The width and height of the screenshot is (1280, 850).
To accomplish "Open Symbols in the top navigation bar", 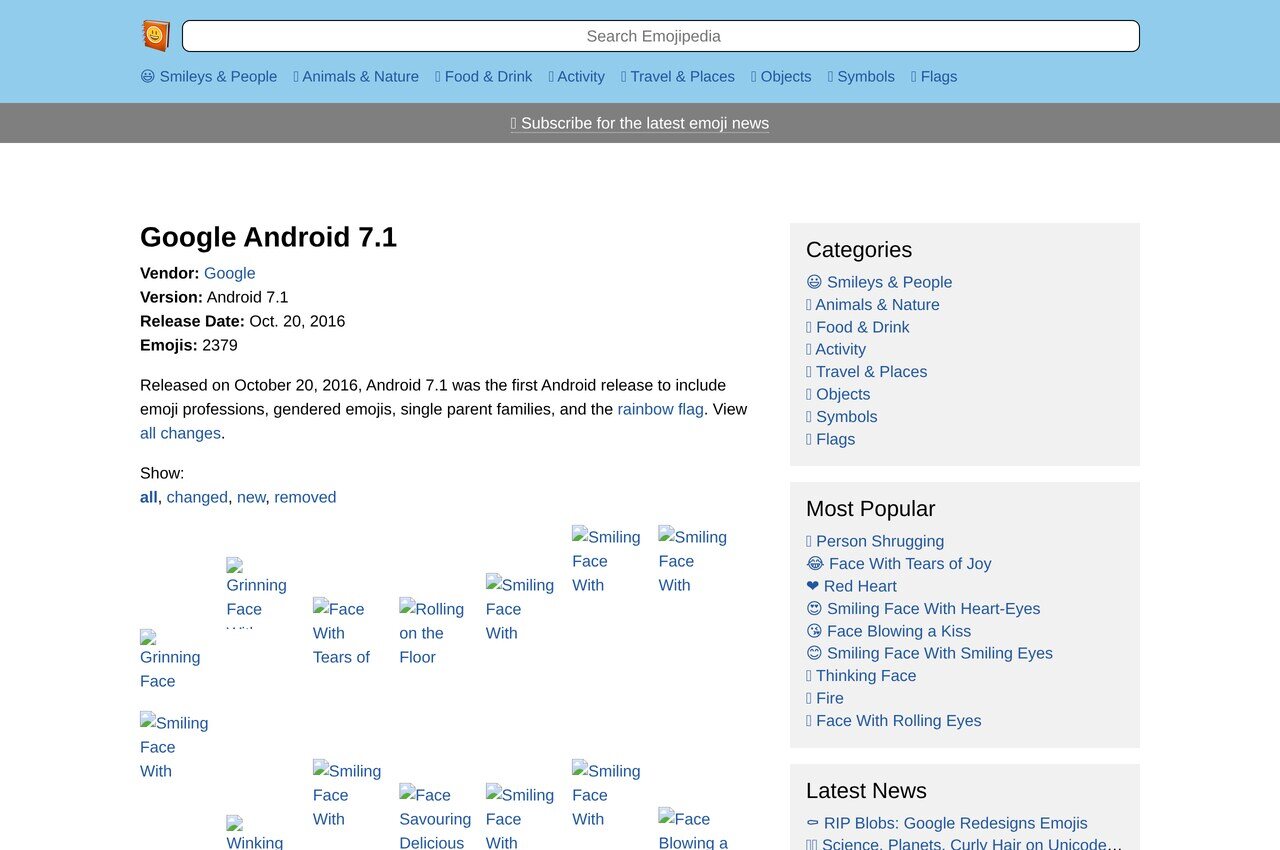I will pos(861,77).
